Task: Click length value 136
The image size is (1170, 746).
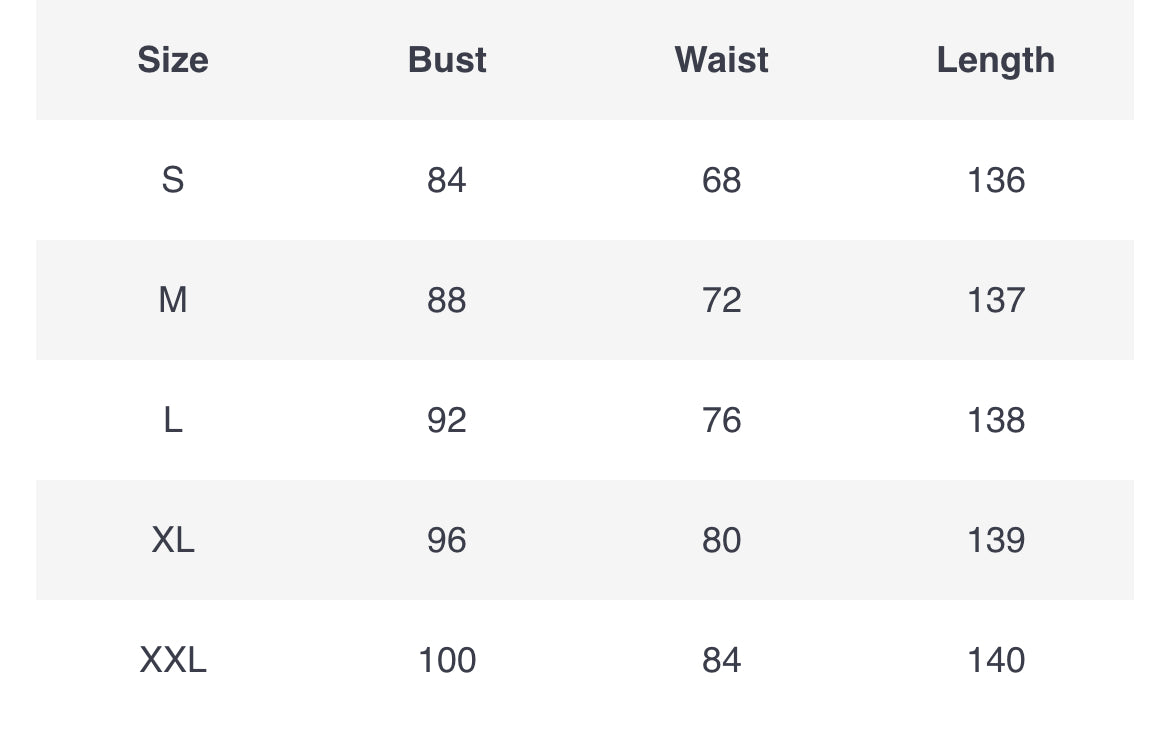Action: [996, 180]
